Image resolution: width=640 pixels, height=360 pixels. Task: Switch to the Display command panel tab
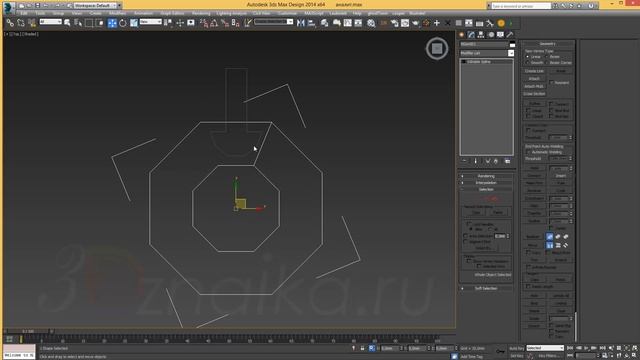pos(500,35)
